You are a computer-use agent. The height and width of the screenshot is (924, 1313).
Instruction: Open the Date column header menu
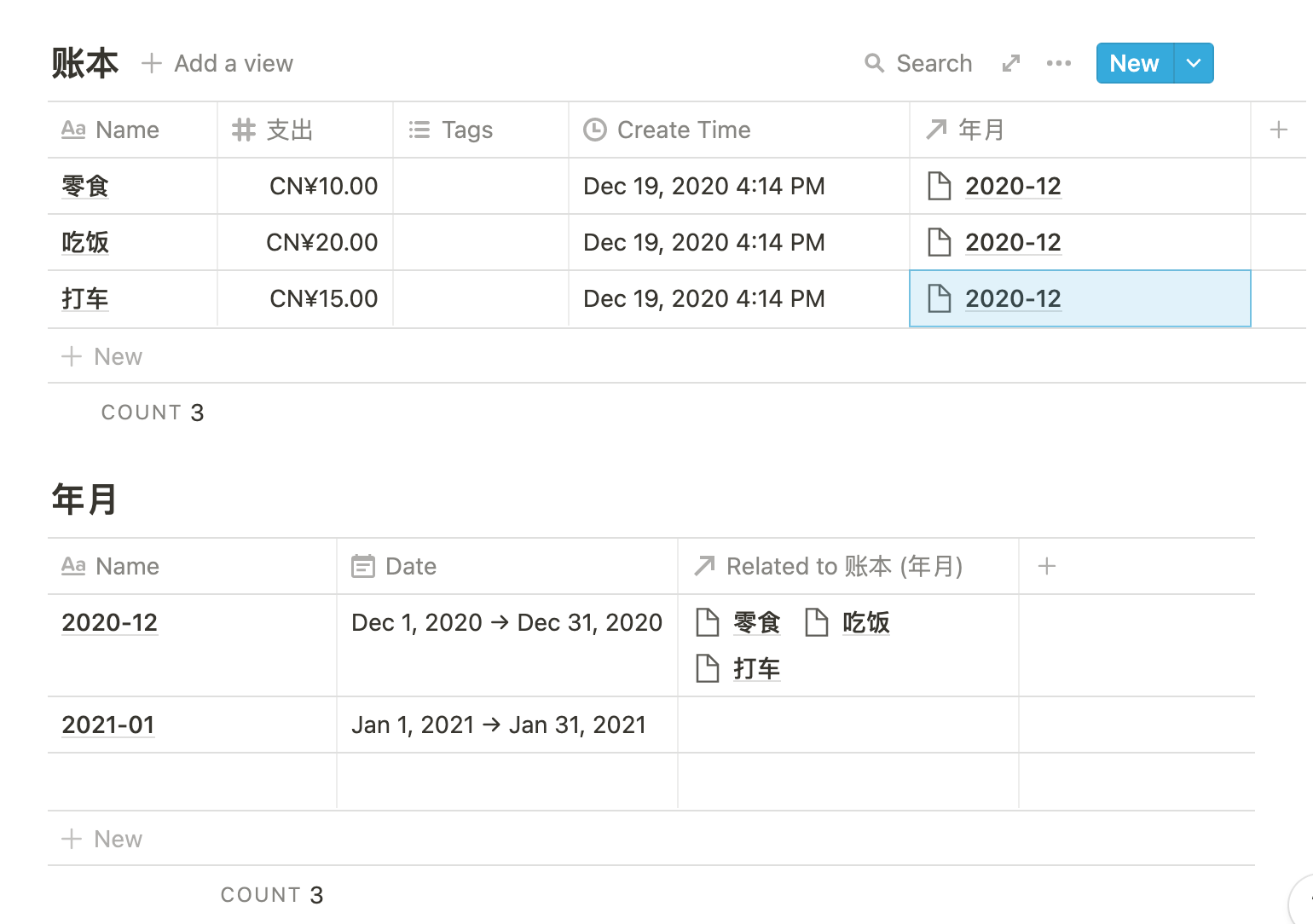click(411, 566)
